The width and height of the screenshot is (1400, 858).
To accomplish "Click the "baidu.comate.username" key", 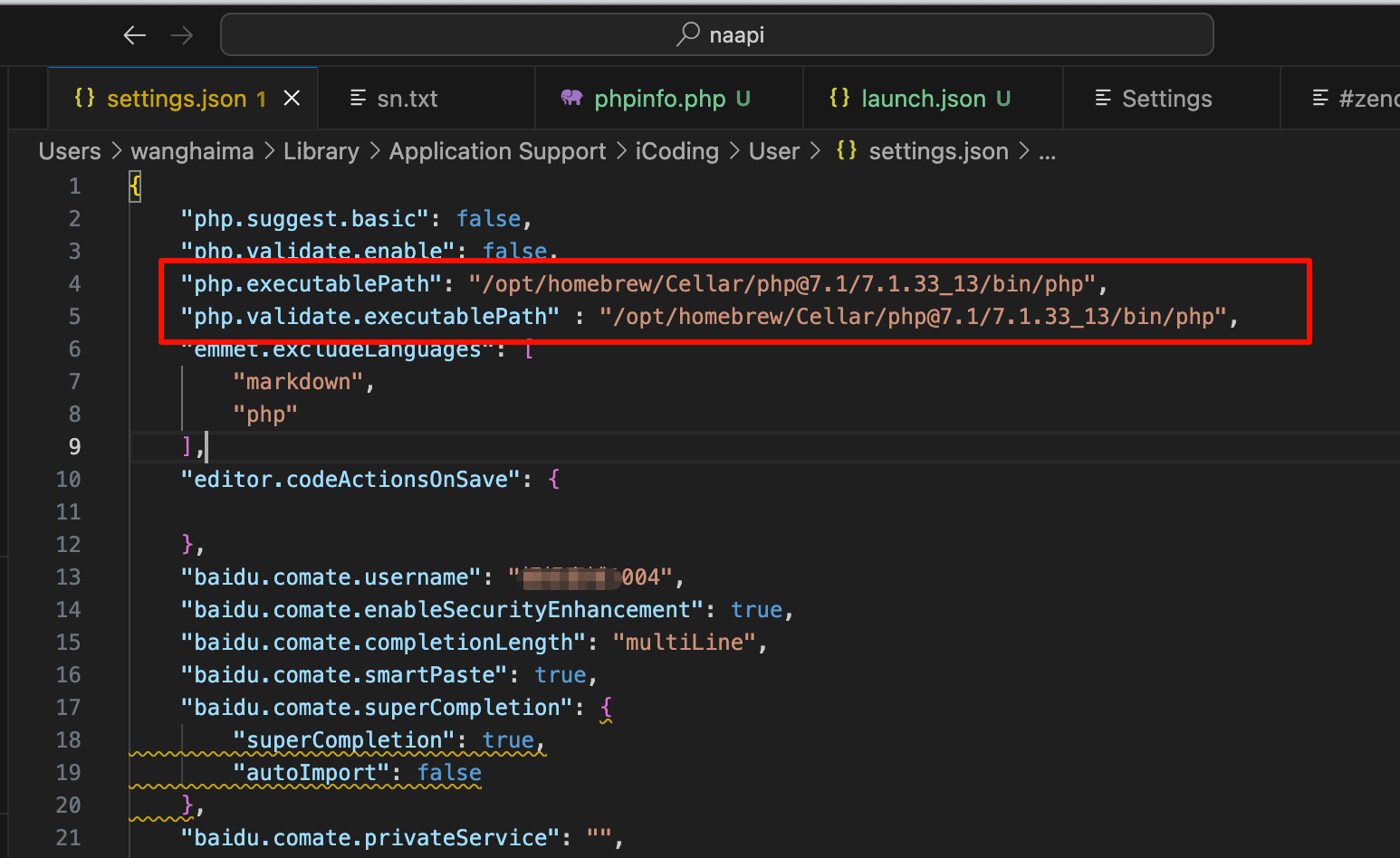I will (331, 577).
